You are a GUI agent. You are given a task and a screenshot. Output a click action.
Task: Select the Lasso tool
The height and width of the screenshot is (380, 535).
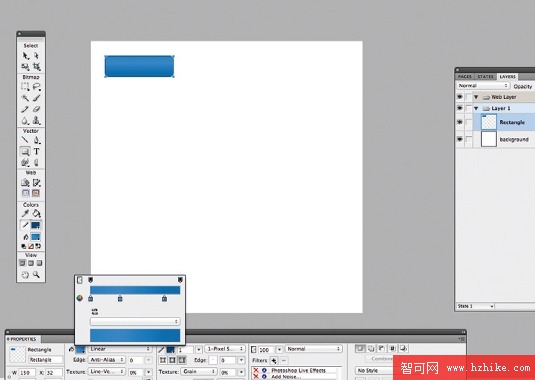point(37,87)
